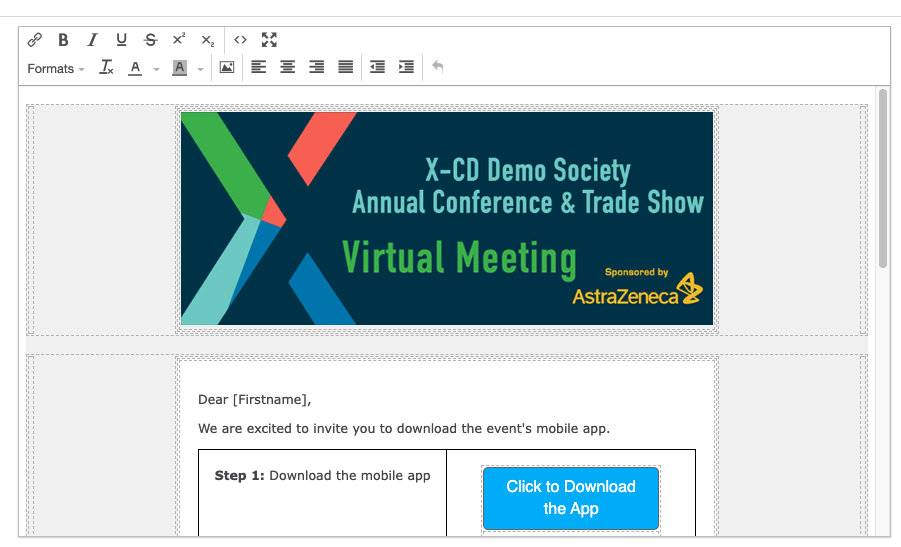Click the 'Click to Download the App' button
Image resolution: width=901 pixels, height=547 pixels.
pyautogui.click(x=571, y=498)
